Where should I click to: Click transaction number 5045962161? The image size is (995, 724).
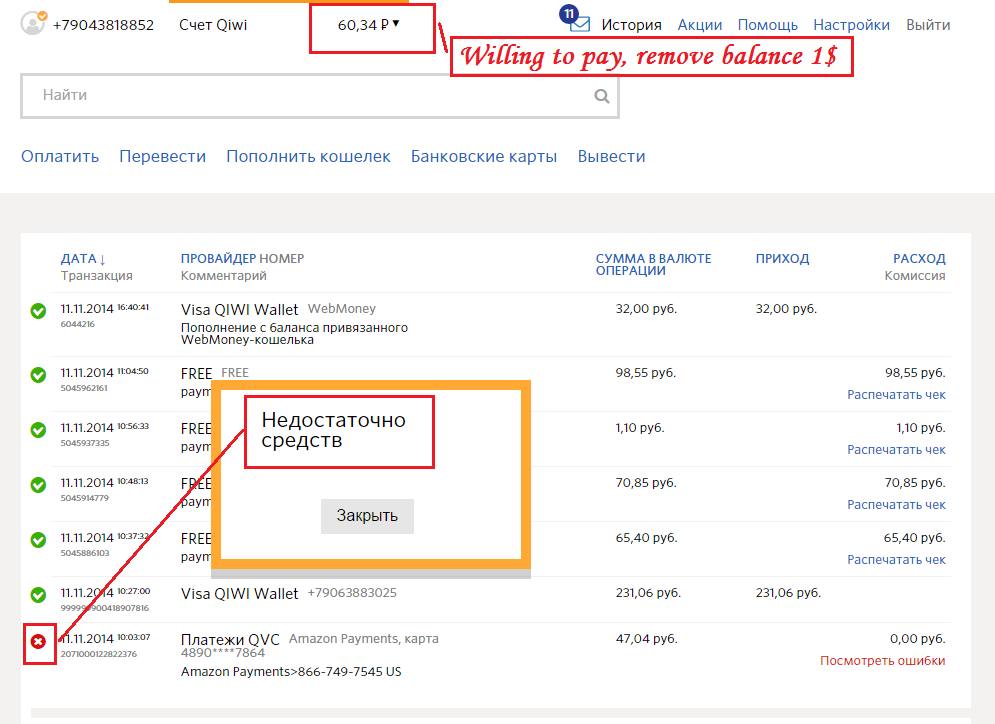(x=84, y=388)
